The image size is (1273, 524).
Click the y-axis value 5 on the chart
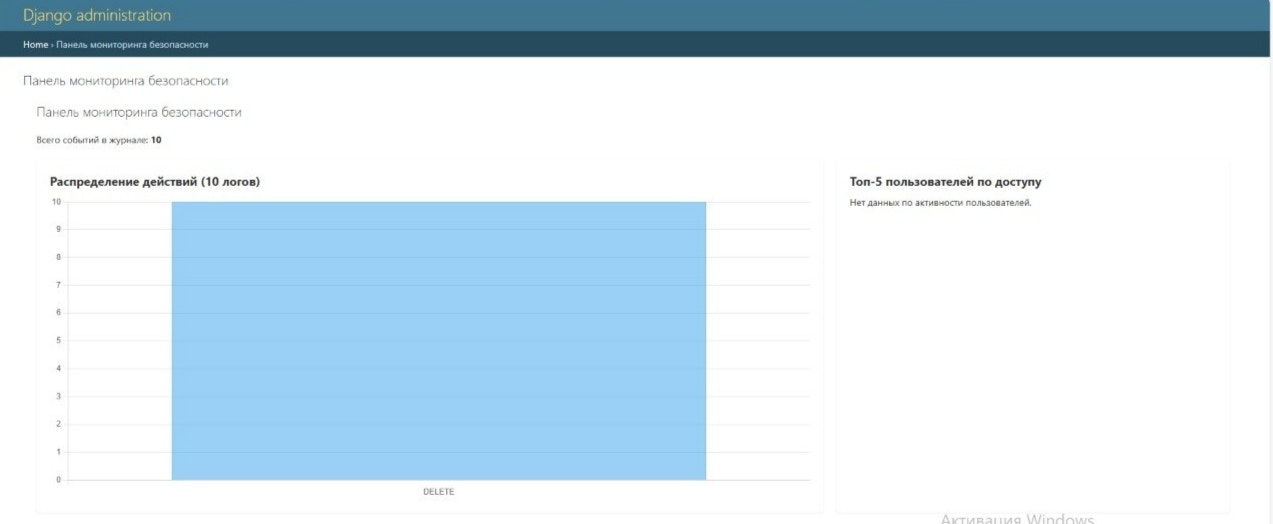tap(58, 341)
